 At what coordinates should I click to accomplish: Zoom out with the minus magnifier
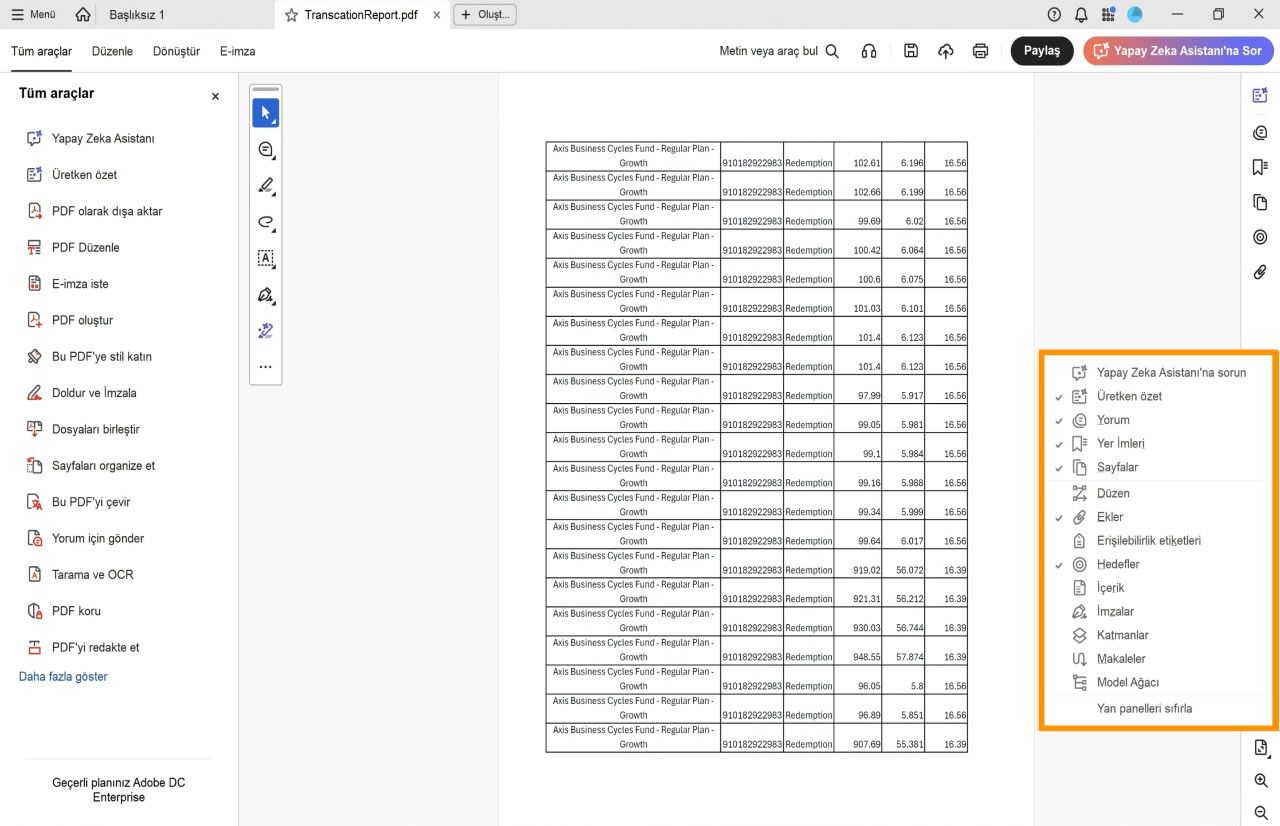point(1261,813)
